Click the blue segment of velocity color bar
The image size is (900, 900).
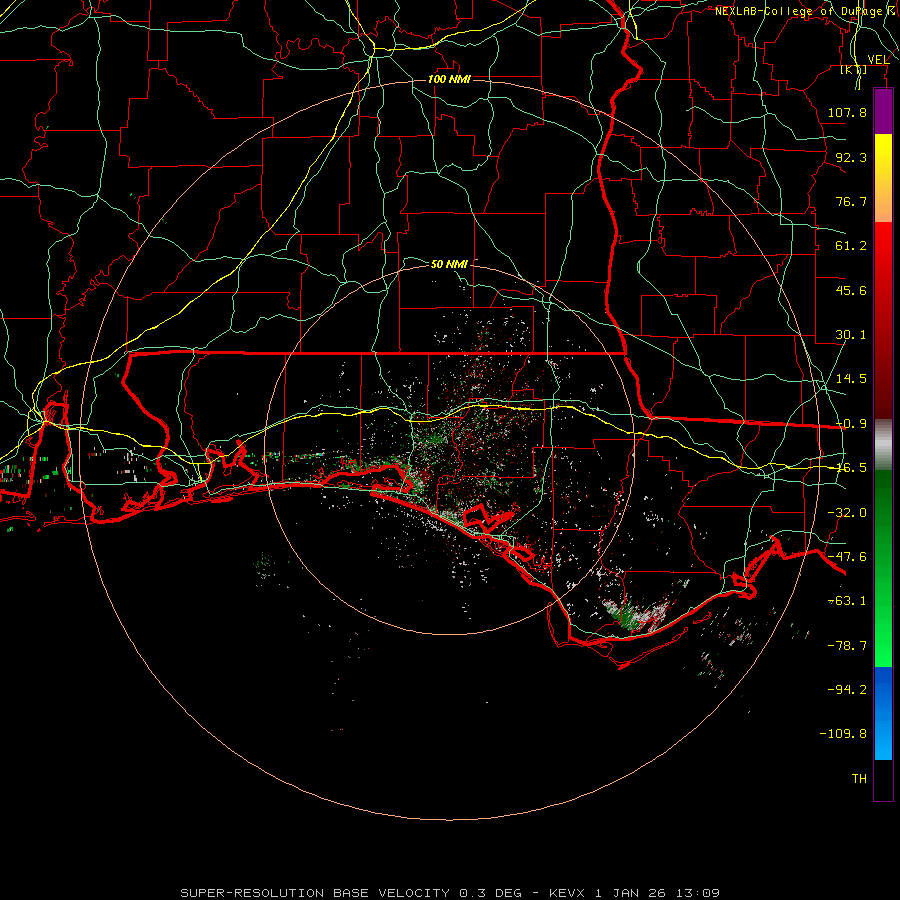click(883, 713)
